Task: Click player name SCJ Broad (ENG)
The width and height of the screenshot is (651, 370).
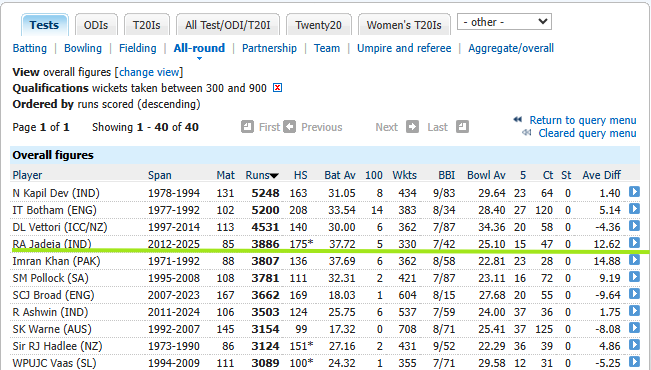Action: point(53,295)
